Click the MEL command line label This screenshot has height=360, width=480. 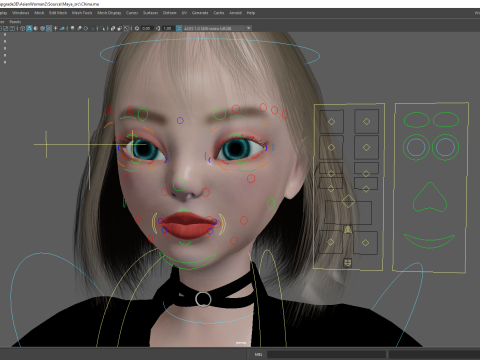tap(259, 354)
